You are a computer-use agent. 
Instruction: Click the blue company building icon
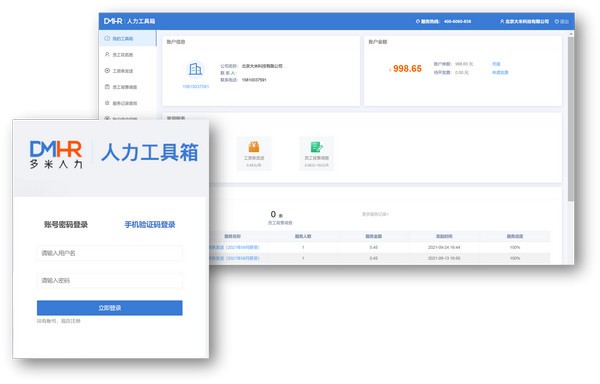195,69
